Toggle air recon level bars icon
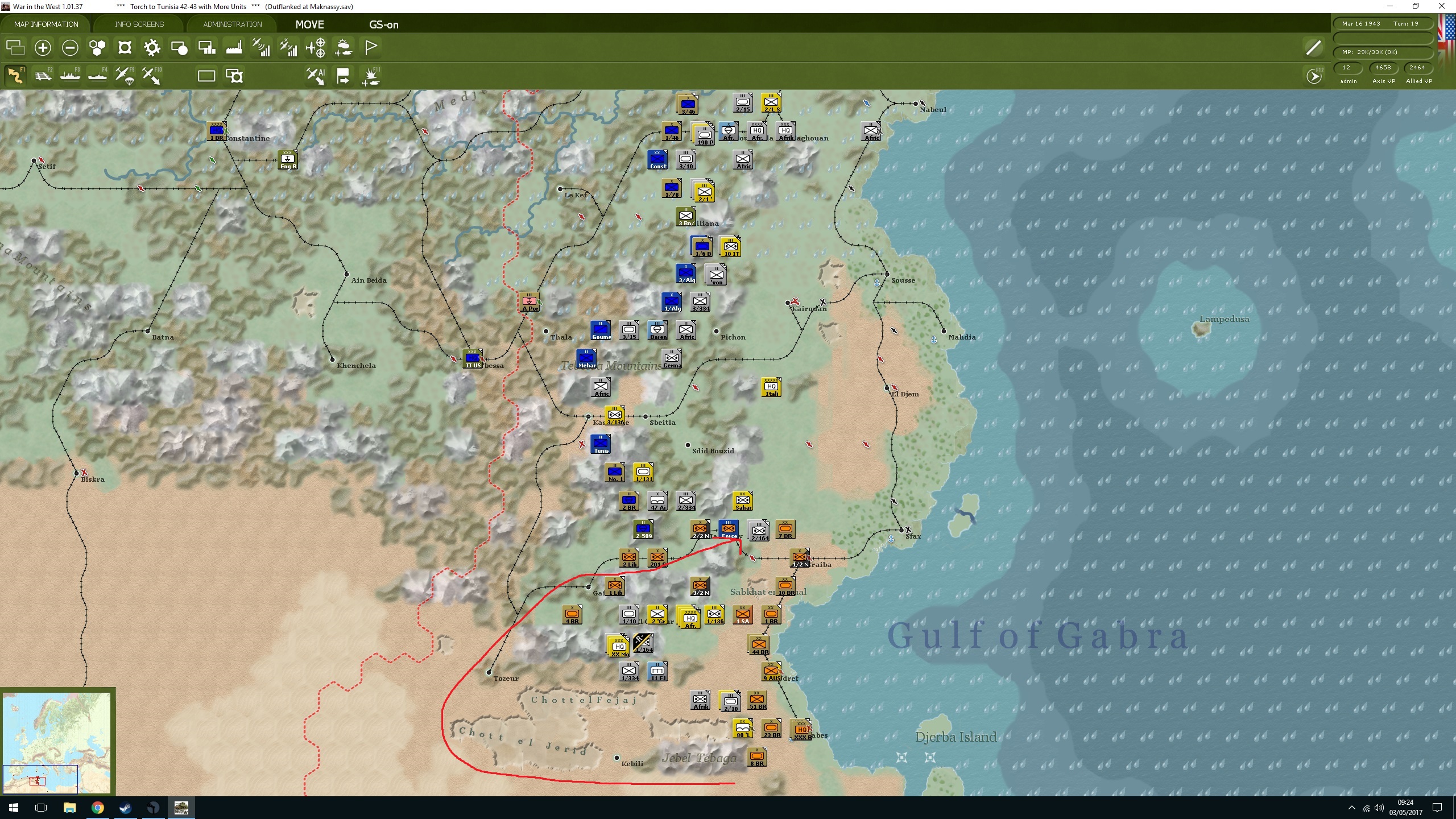 click(x=261, y=48)
